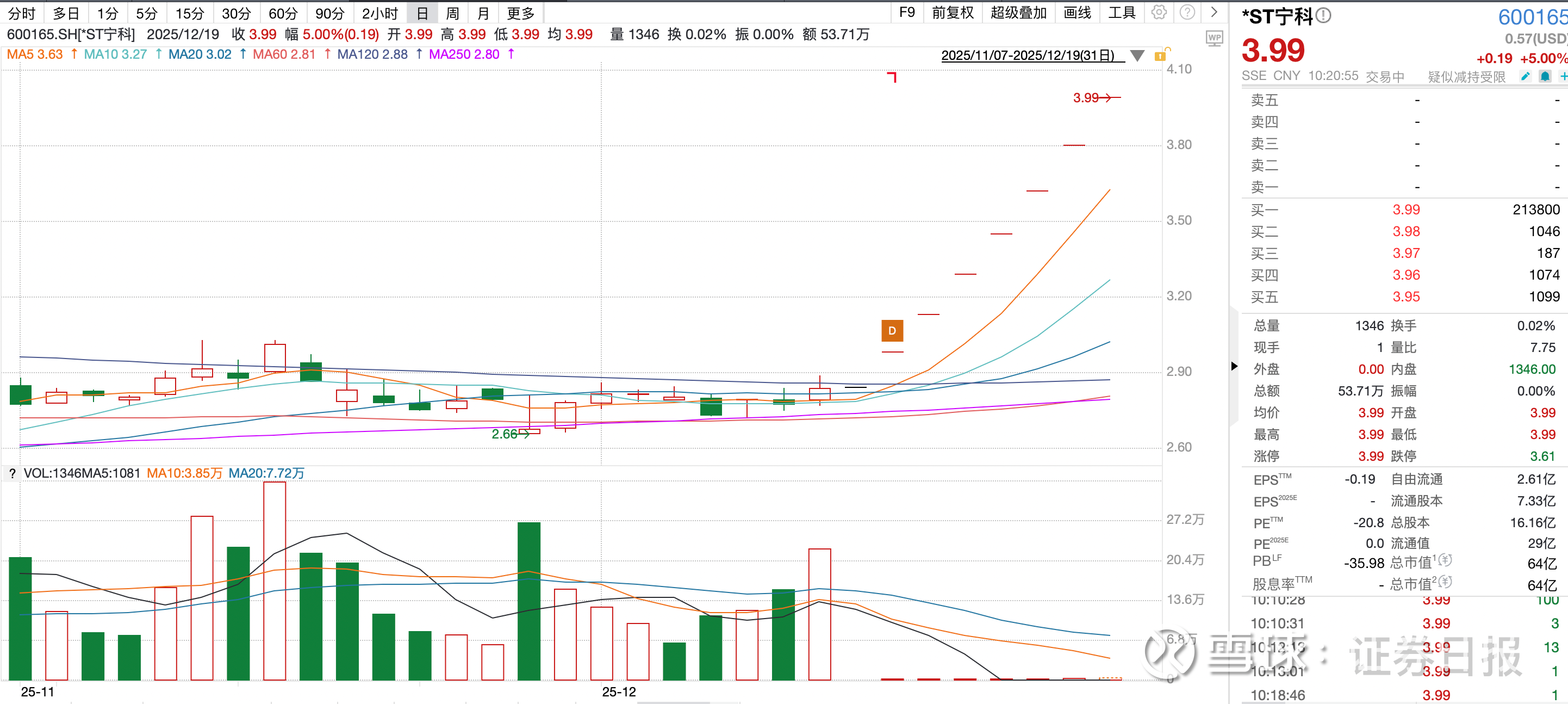Click the pencil note icon near price
1568x704 pixels.
click(x=1525, y=76)
